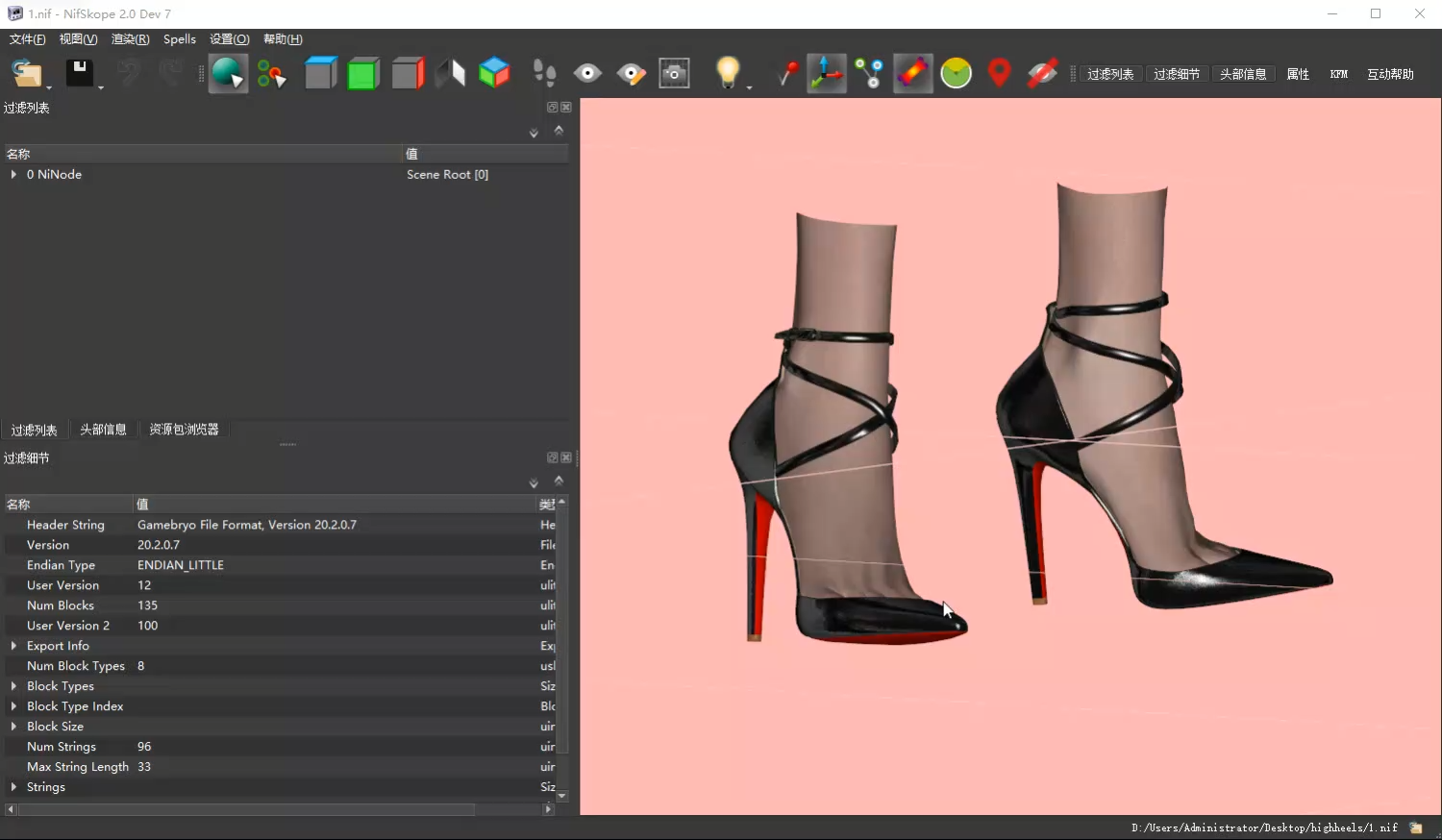Toggle the rainbow collision display icon
1442x840 pixels.
pos(913,73)
